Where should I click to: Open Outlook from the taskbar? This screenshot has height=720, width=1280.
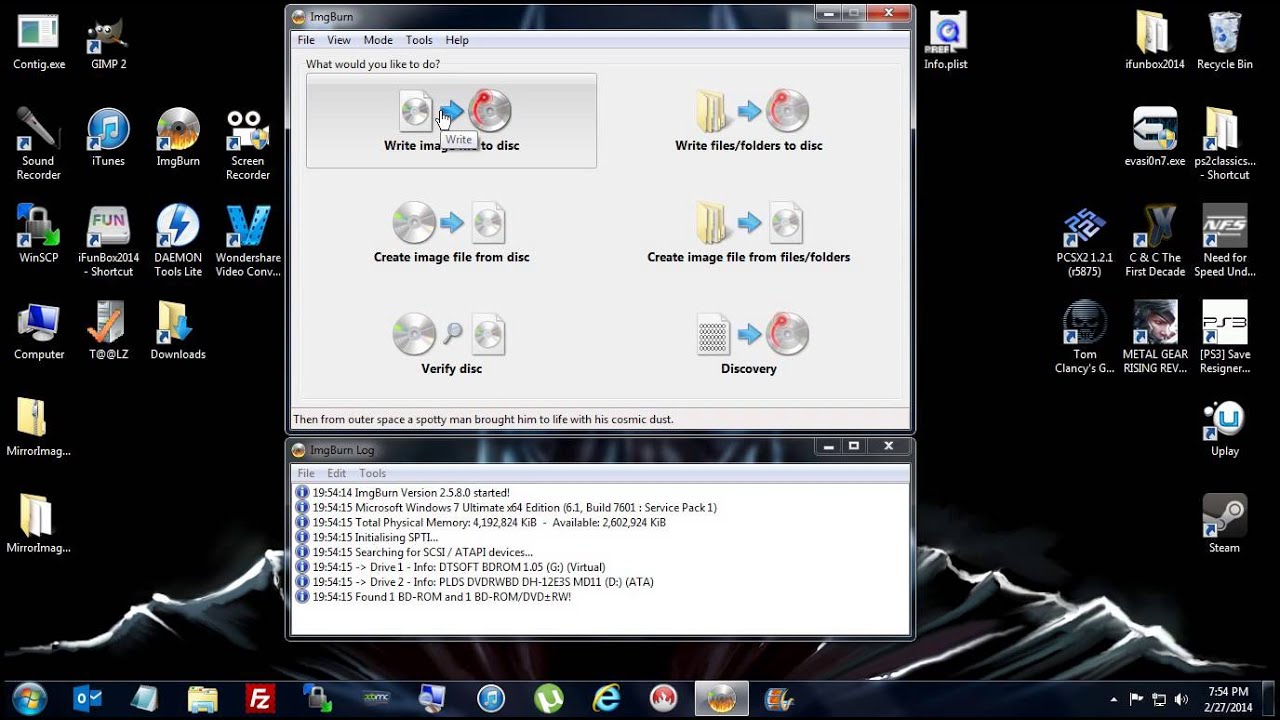[x=89, y=698]
